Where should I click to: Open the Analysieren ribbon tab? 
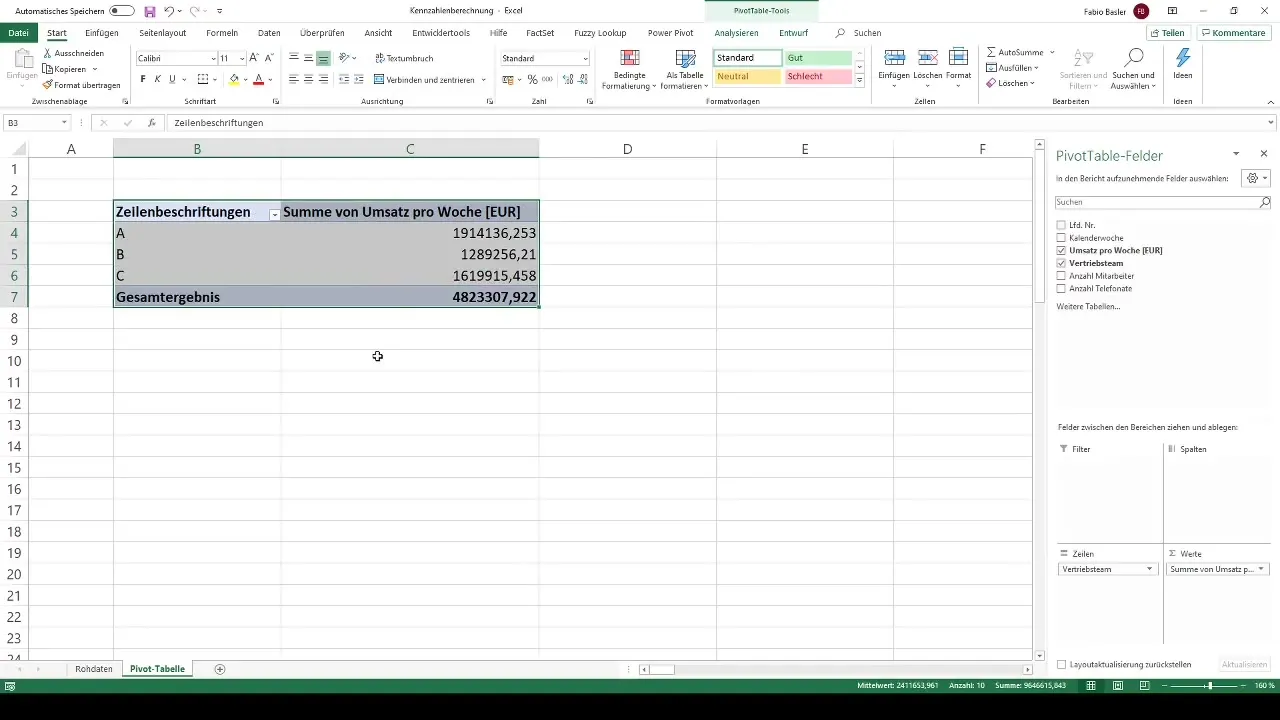736,33
